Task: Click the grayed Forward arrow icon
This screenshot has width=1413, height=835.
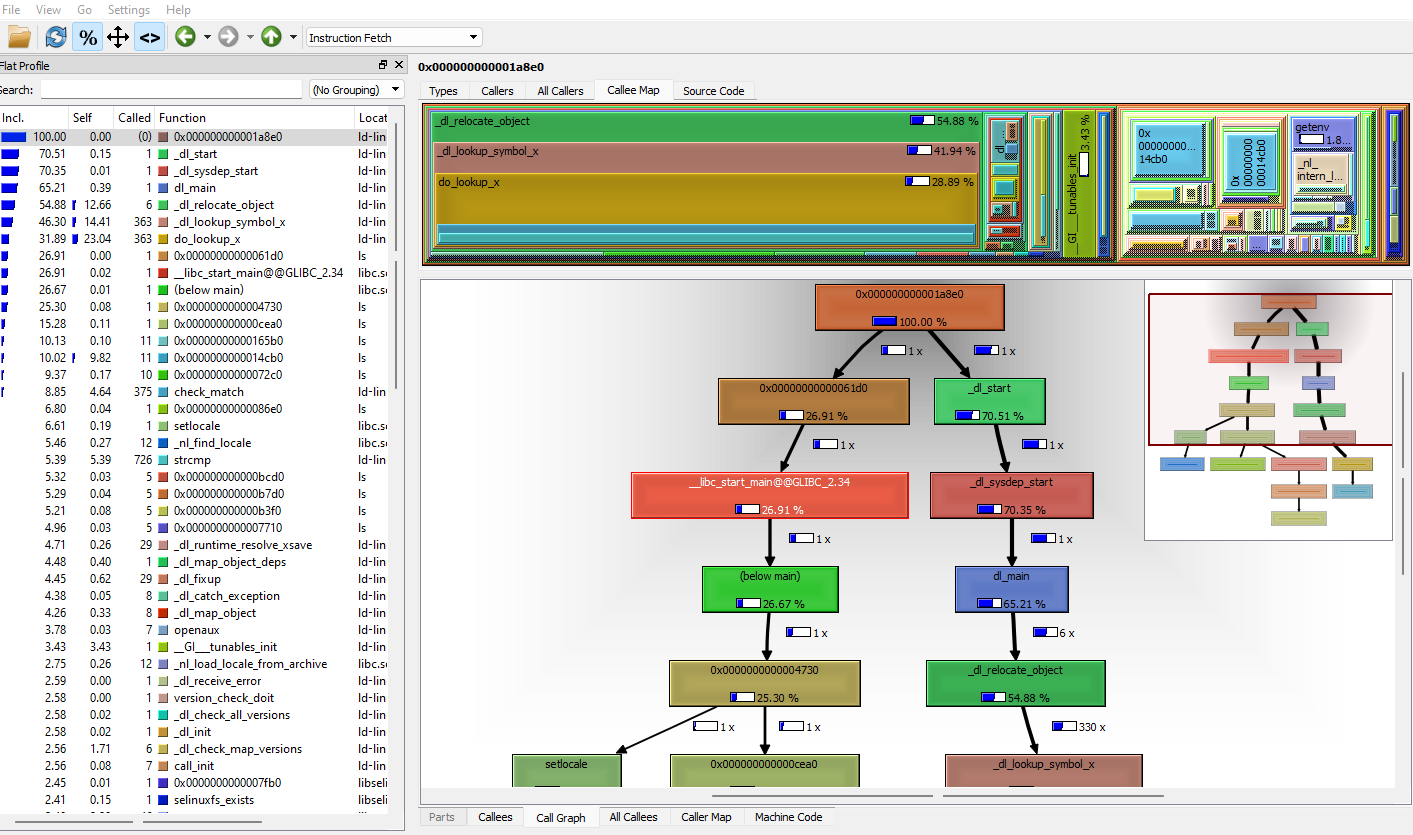Action: (x=228, y=37)
